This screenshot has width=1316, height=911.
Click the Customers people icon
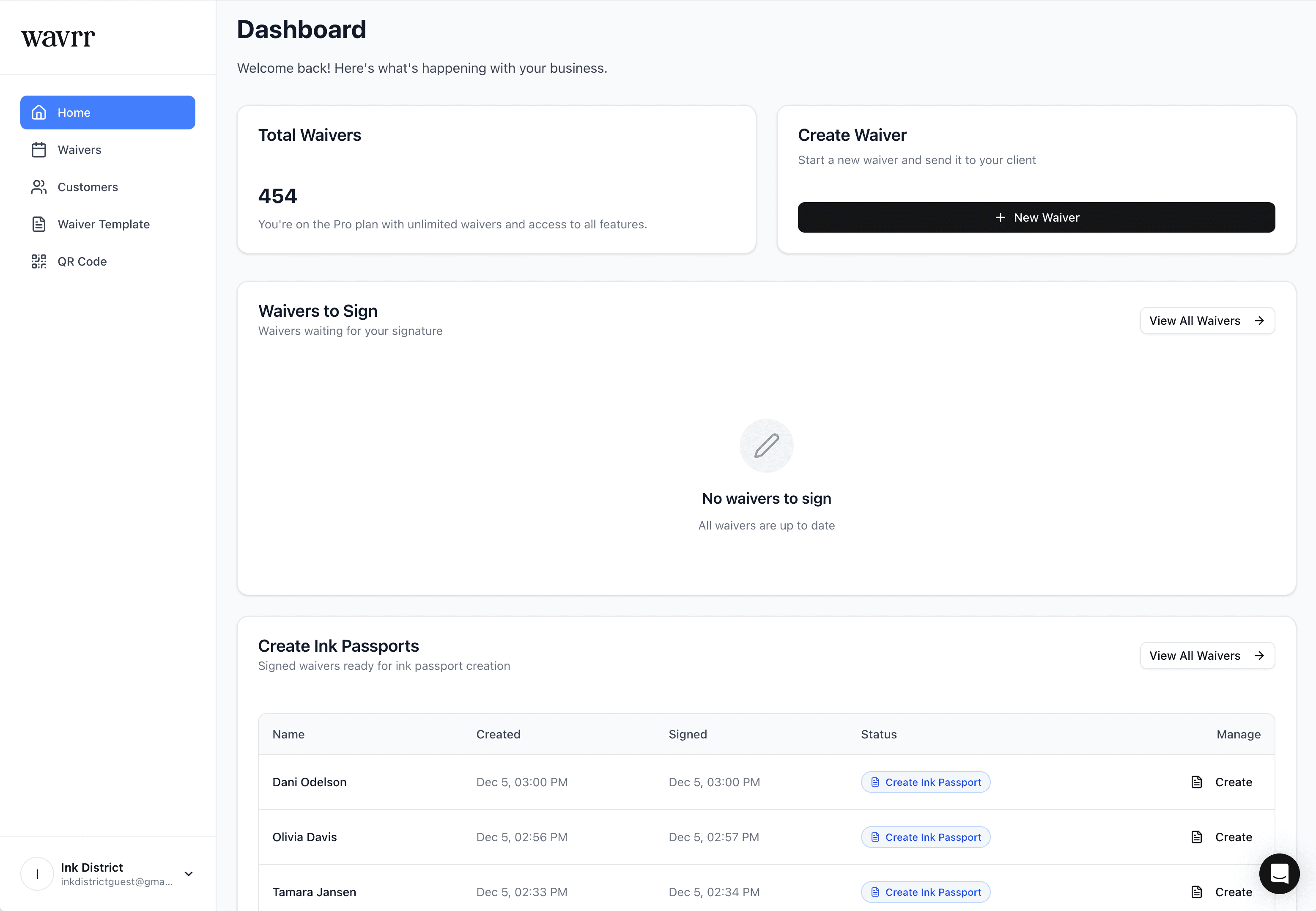(39, 187)
